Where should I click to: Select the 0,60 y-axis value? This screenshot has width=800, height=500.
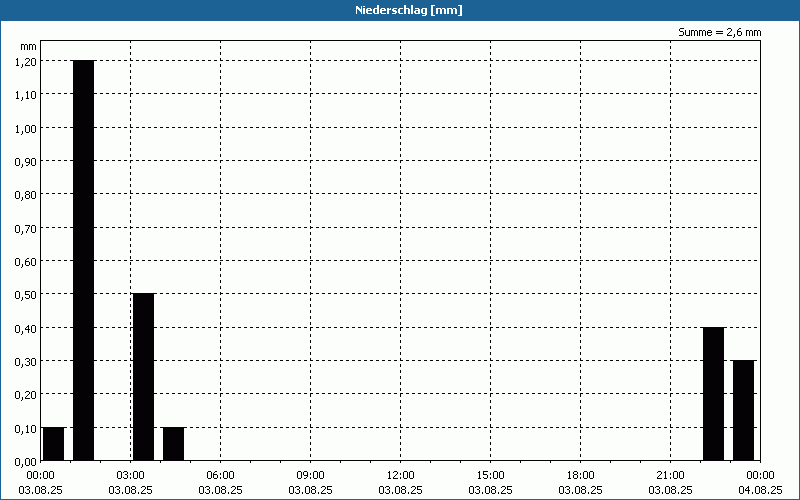(26, 261)
